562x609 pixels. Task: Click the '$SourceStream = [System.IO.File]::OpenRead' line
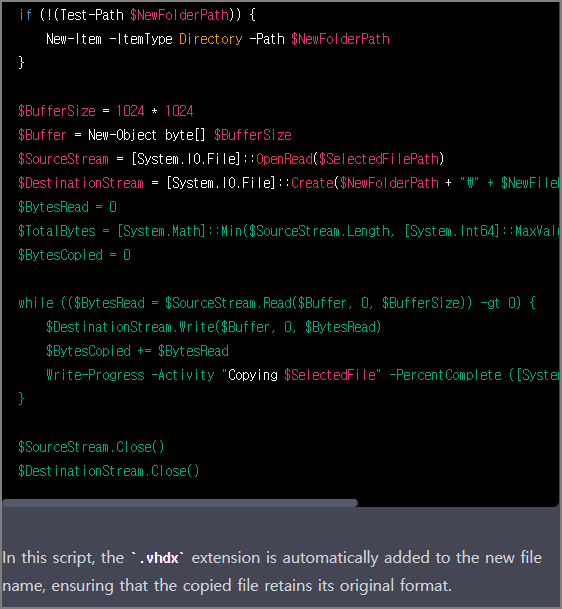point(231,159)
